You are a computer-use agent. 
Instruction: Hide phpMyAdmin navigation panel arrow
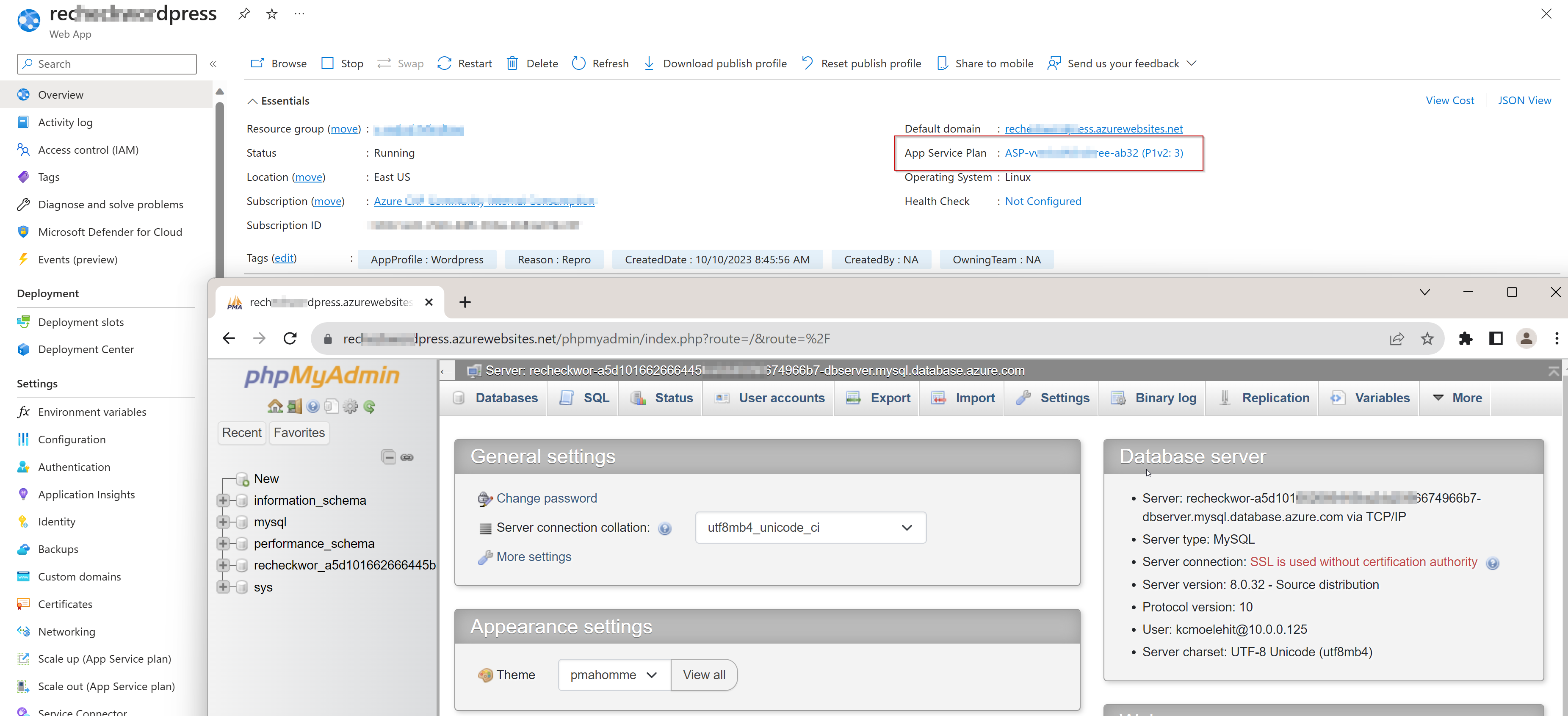pyautogui.click(x=447, y=371)
